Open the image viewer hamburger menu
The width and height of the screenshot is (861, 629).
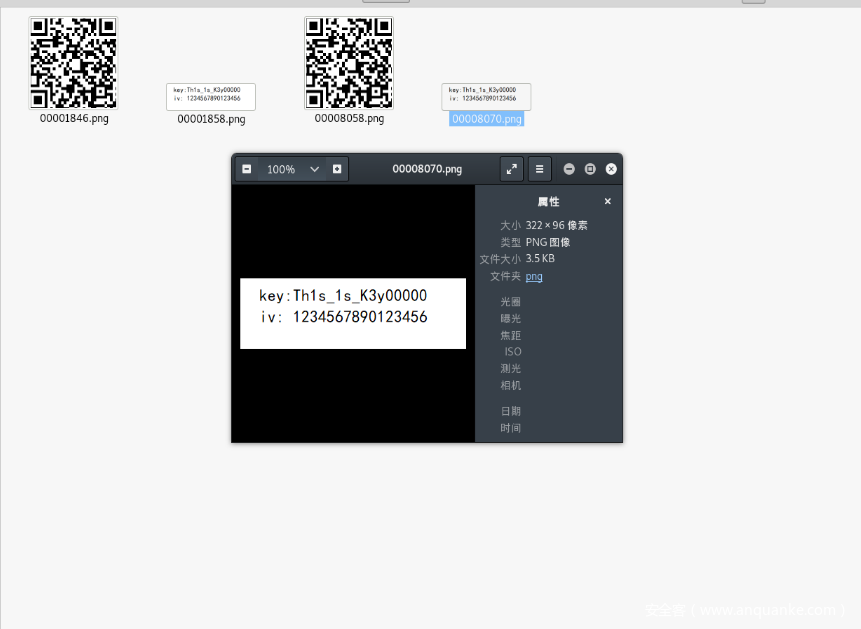click(x=539, y=169)
